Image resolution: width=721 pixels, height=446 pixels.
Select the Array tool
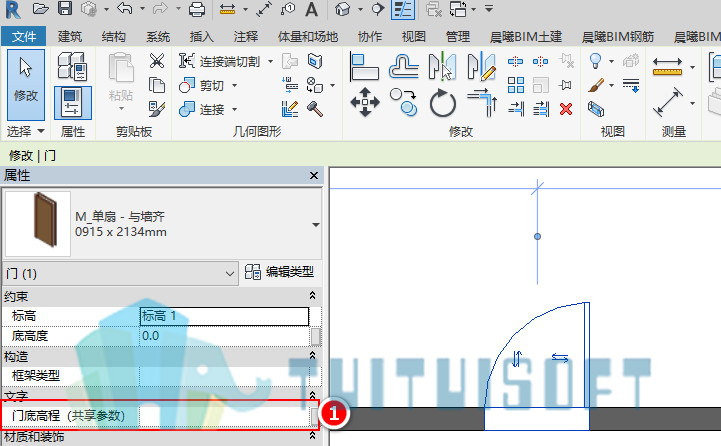(515, 85)
